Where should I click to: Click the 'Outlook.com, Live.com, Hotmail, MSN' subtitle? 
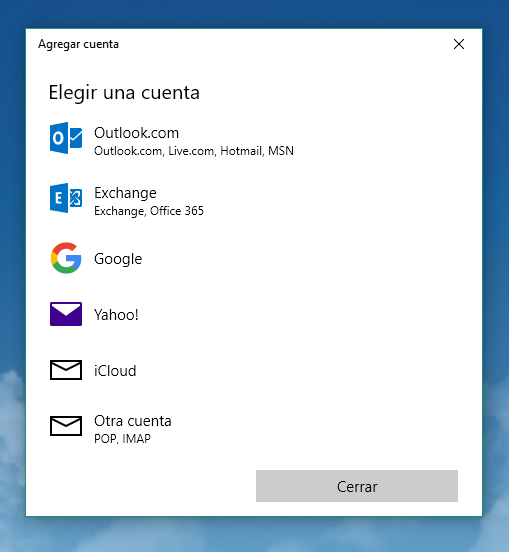tap(194, 151)
